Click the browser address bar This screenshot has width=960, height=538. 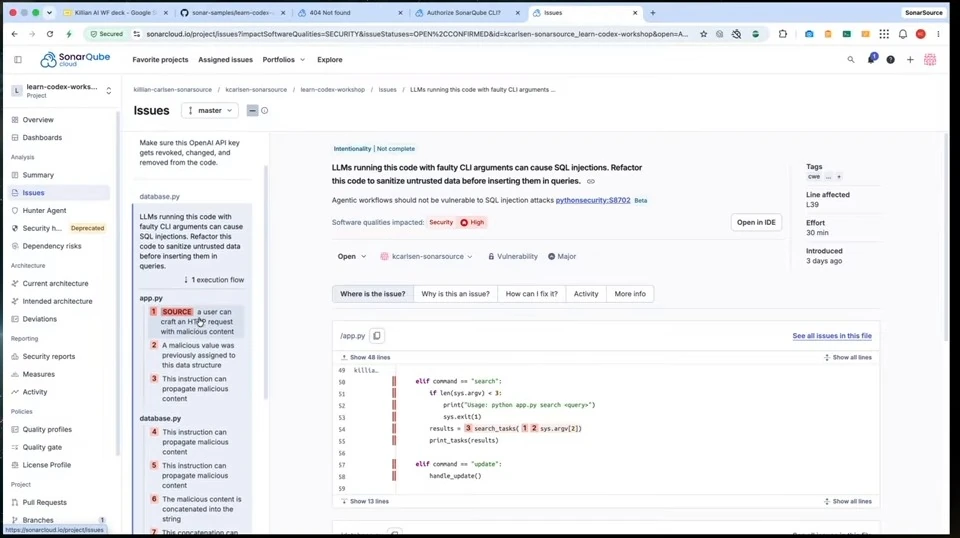click(416, 34)
